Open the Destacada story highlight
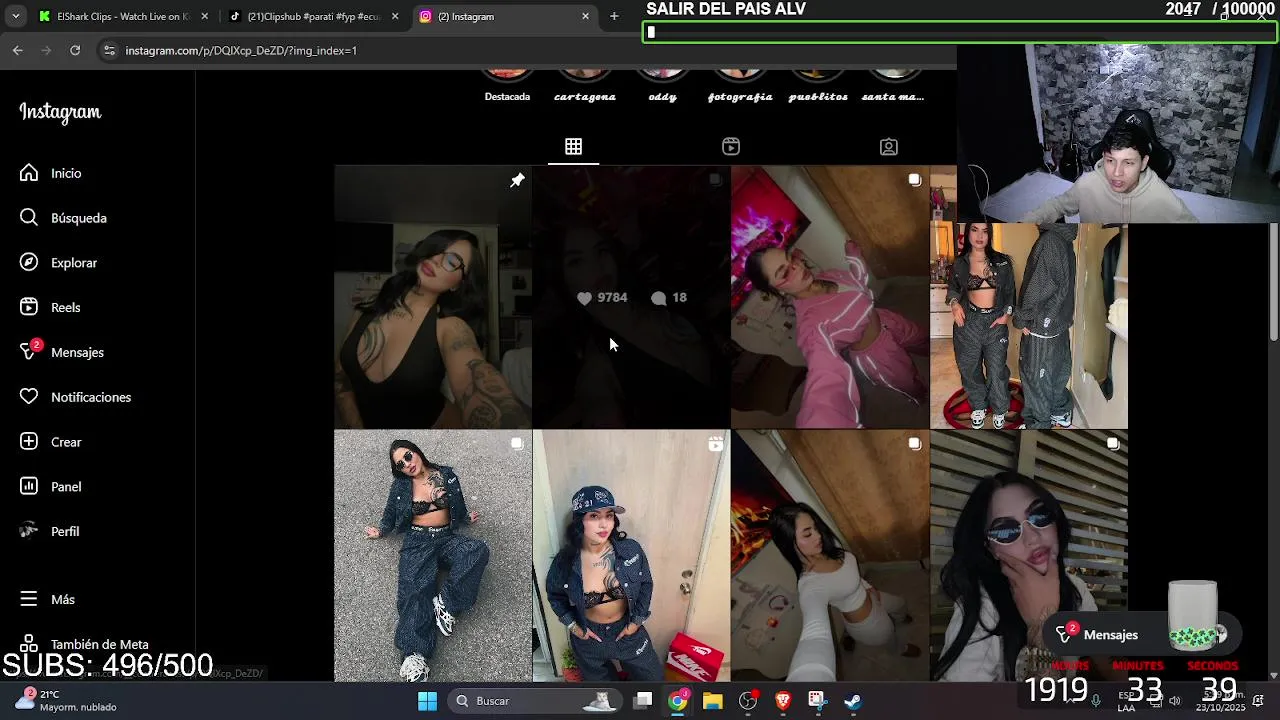The height and width of the screenshot is (720, 1280). click(507, 86)
